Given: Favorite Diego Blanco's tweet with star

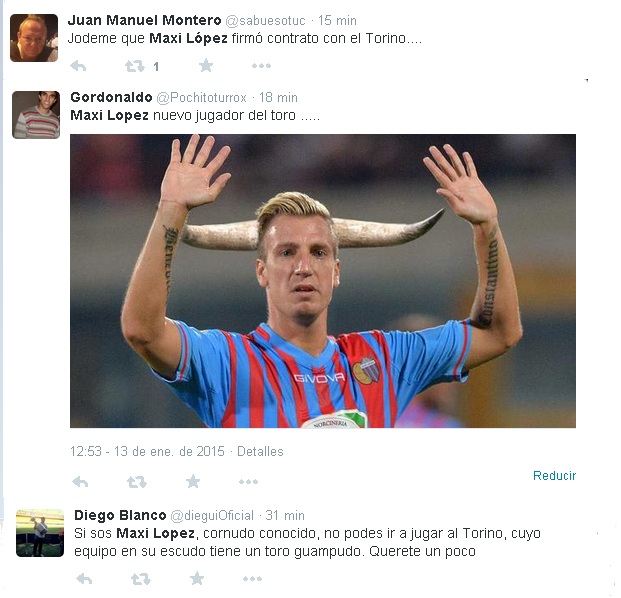Looking at the screenshot, I should (197, 579).
